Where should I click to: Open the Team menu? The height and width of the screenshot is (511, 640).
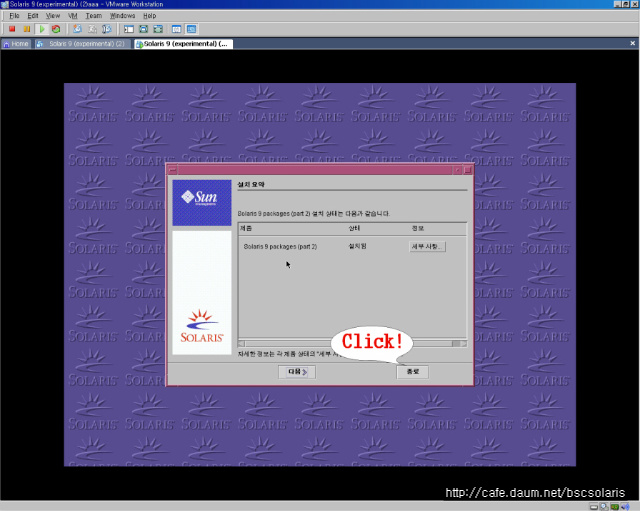pos(93,16)
